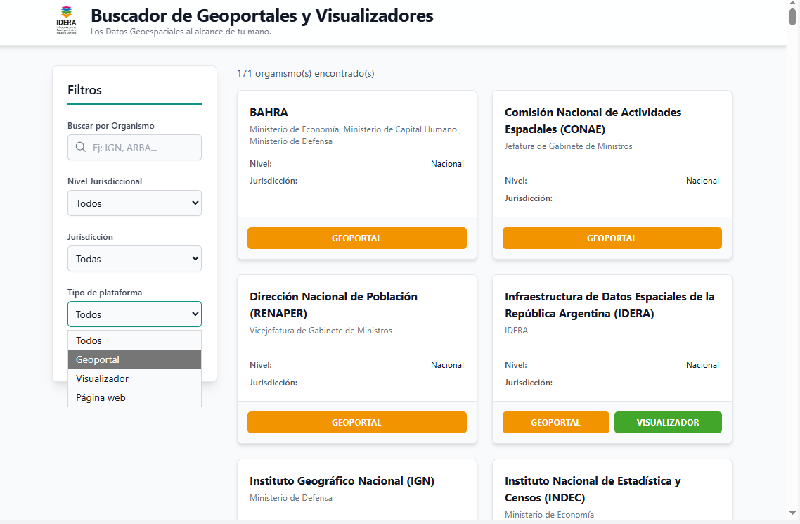800x524 pixels.
Task: Click the scrollbar down arrow
Action: (x=792, y=513)
